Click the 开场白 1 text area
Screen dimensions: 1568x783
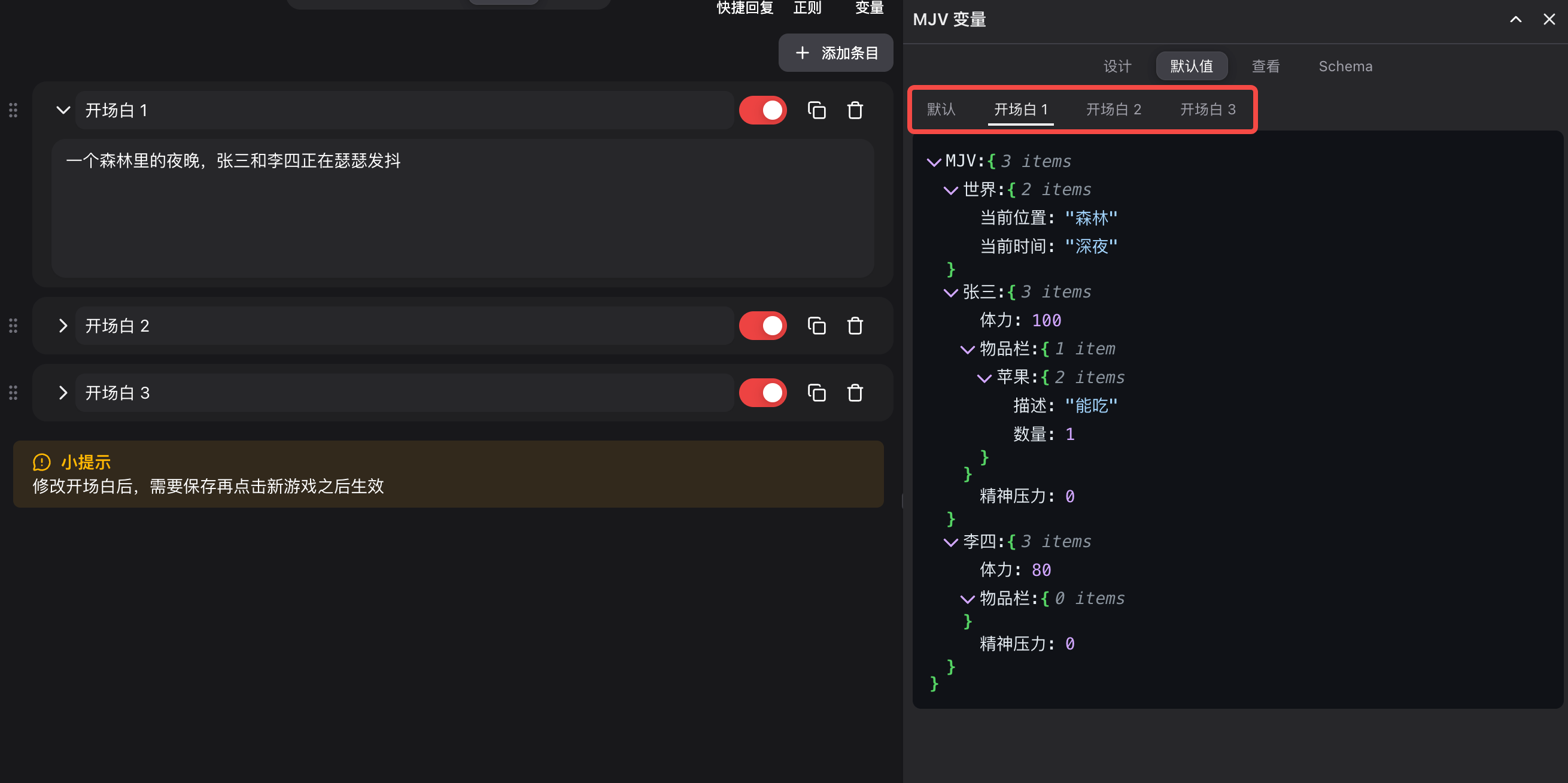point(463,207)
